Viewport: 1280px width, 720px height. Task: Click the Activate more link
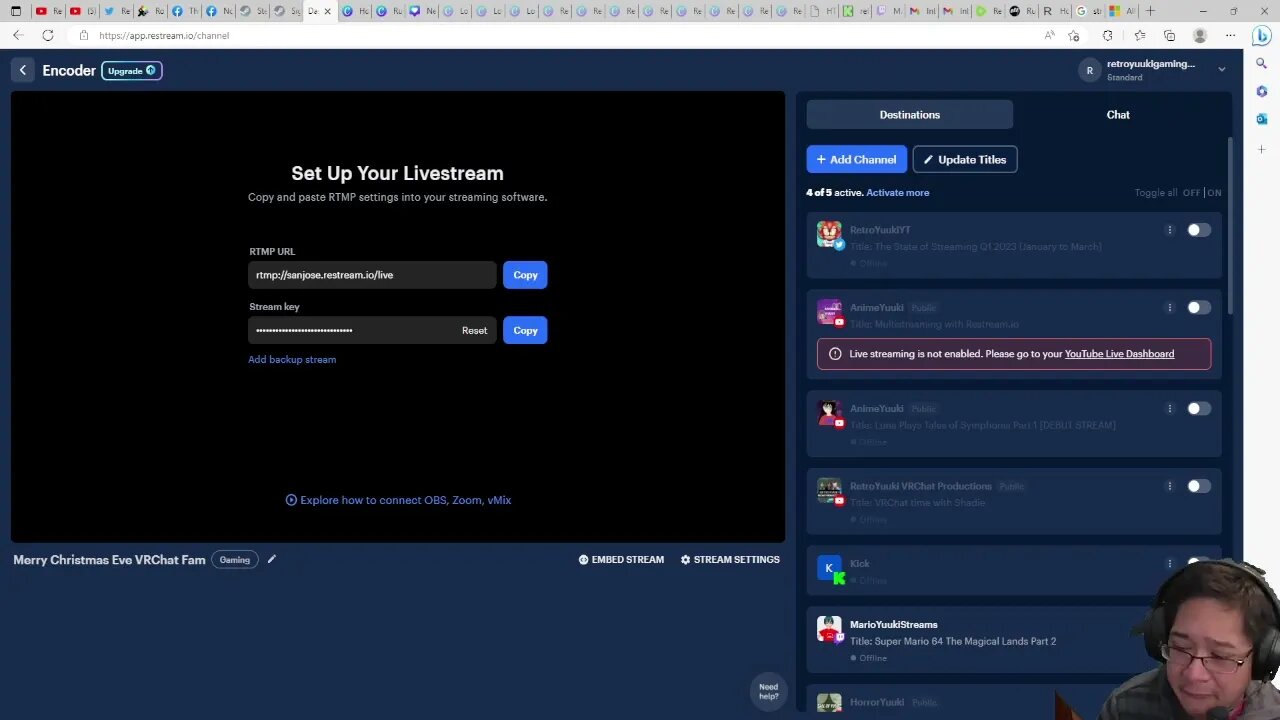coord(898,193)
